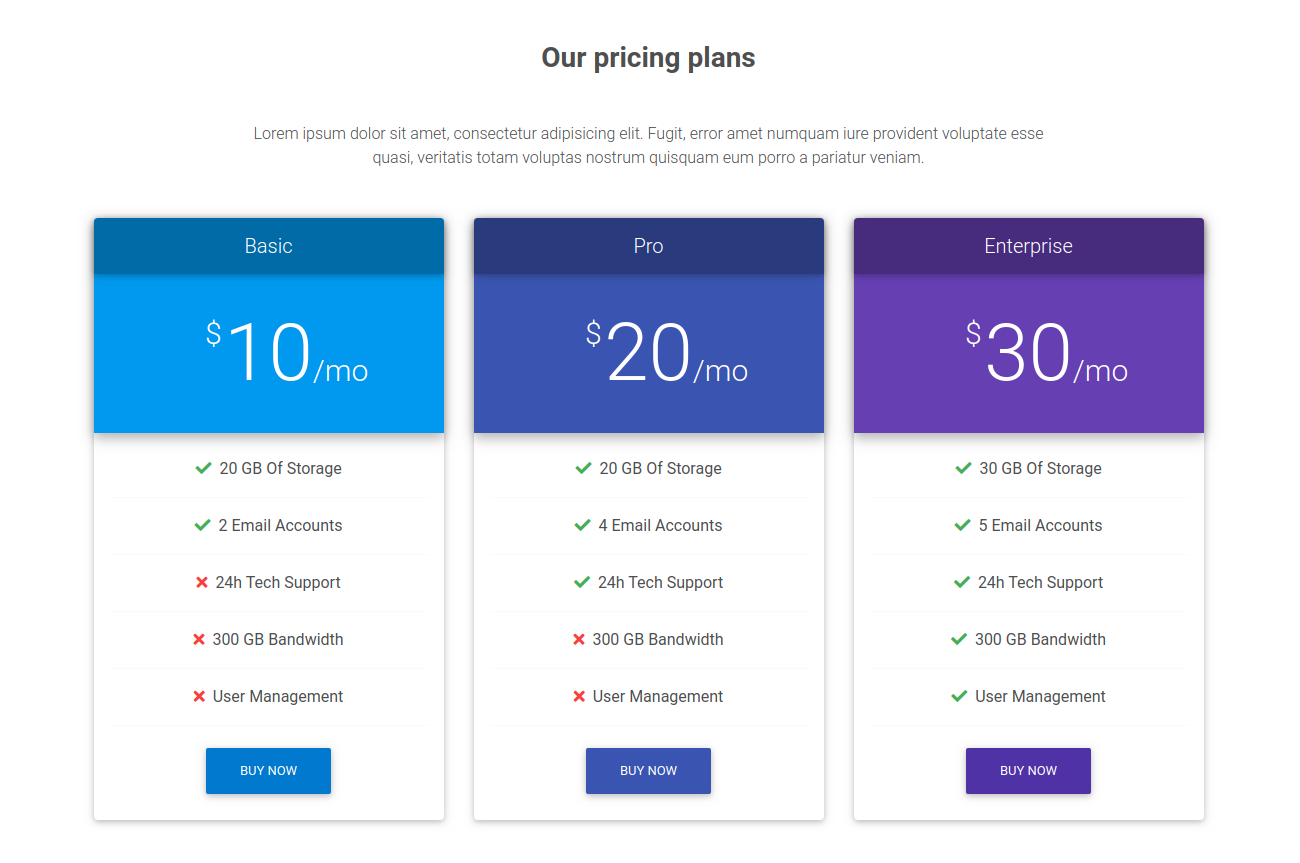Click the $10/mo price panel
1300x863 pixels.
pos(269,353)
